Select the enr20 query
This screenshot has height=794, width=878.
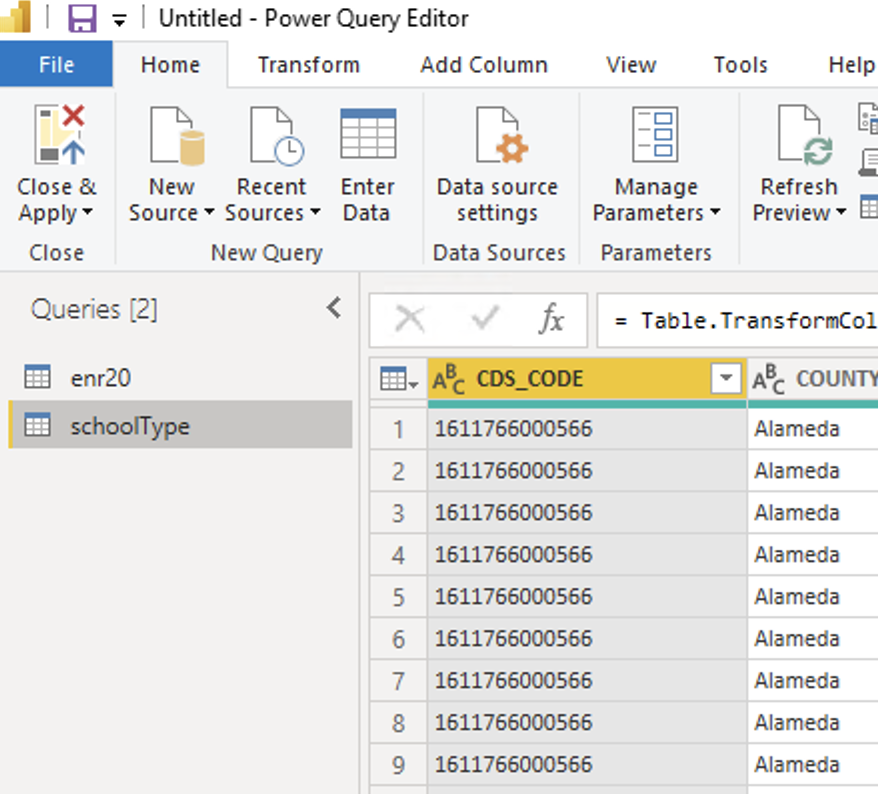pyautogui.click(x=181, y=378)
